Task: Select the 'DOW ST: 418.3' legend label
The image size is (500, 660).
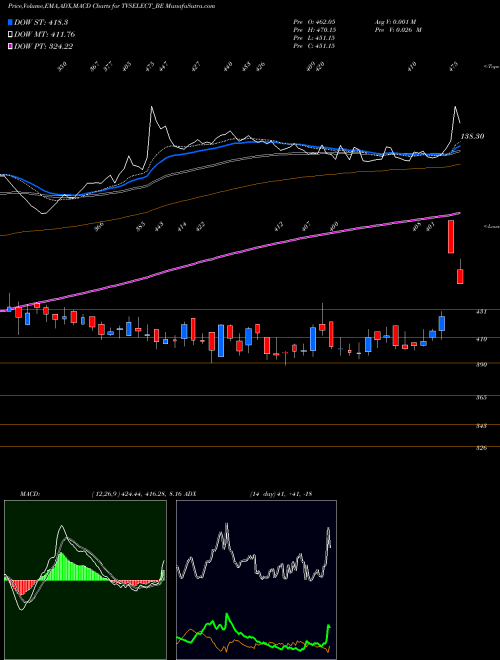Action: (x=41, y=22)
